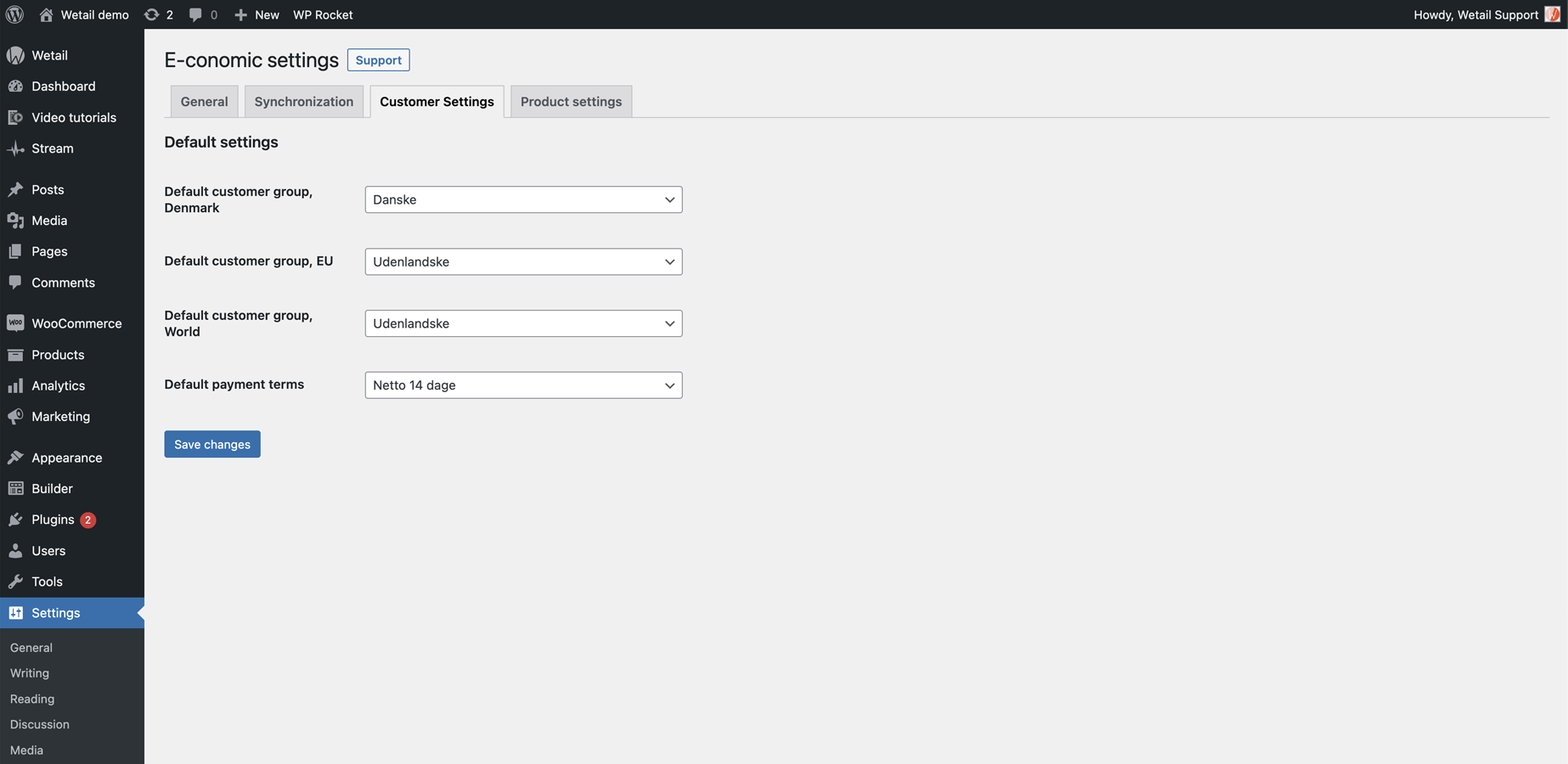Viewport: 1568px width, 764px height.
Task: Open updates via the refresh icon
Action: (x=151, y=14)
